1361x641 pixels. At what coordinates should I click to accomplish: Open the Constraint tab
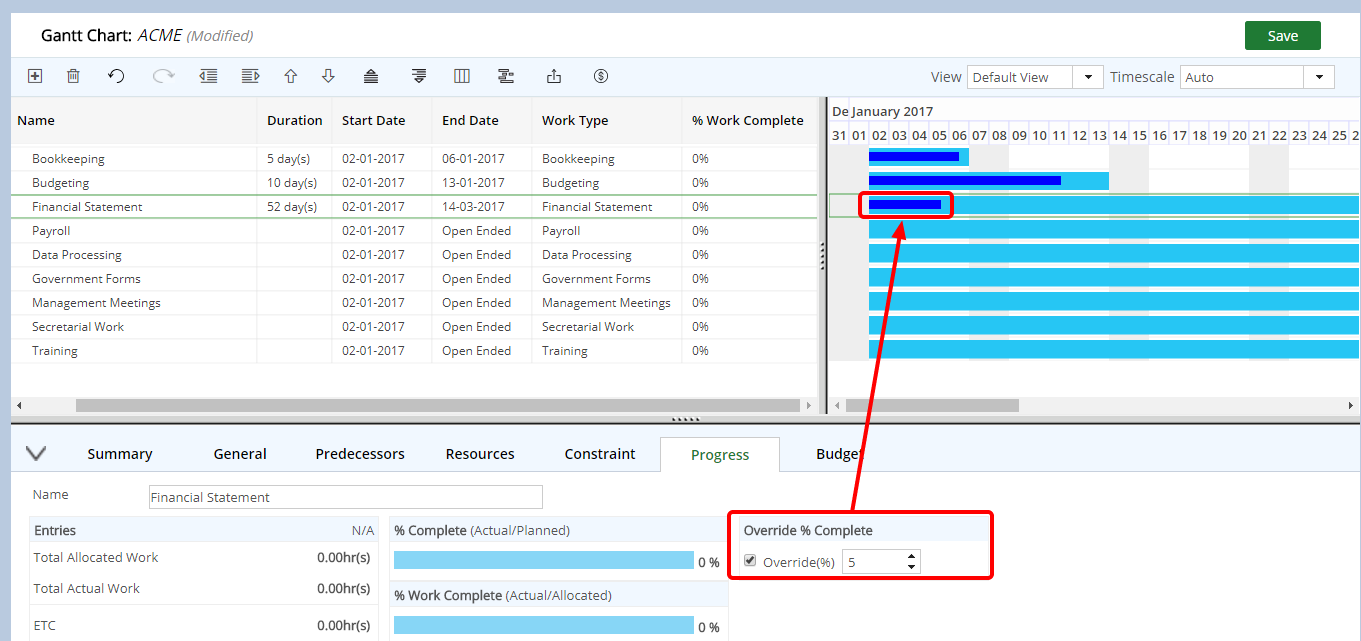click(600, 454)
